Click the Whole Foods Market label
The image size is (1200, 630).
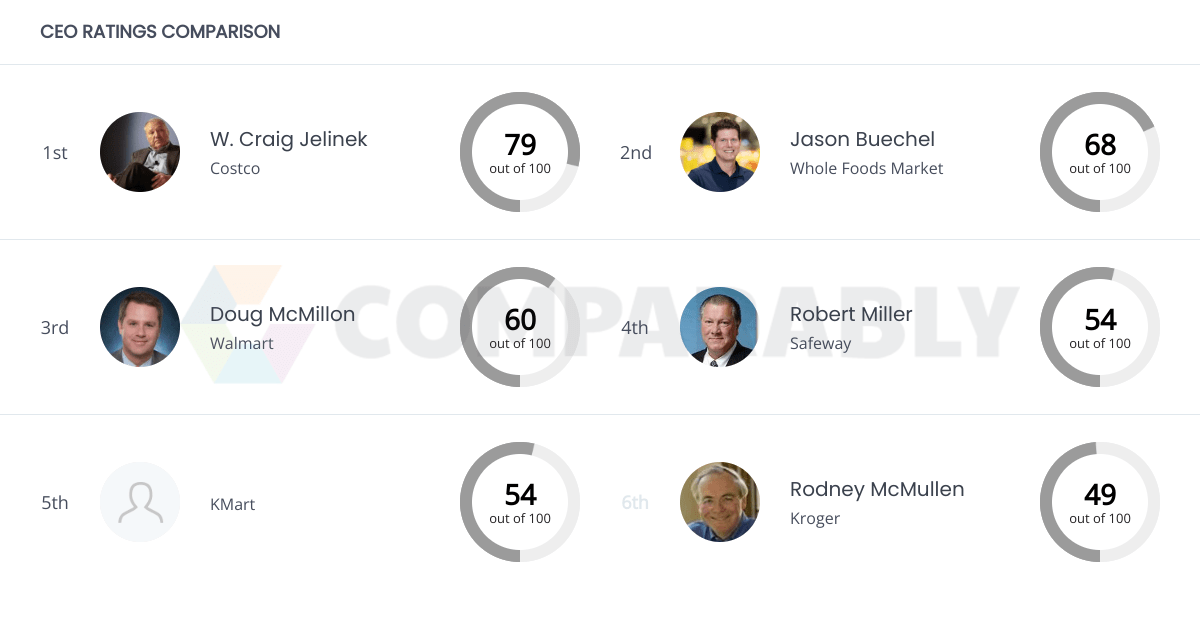coord(866,168)
